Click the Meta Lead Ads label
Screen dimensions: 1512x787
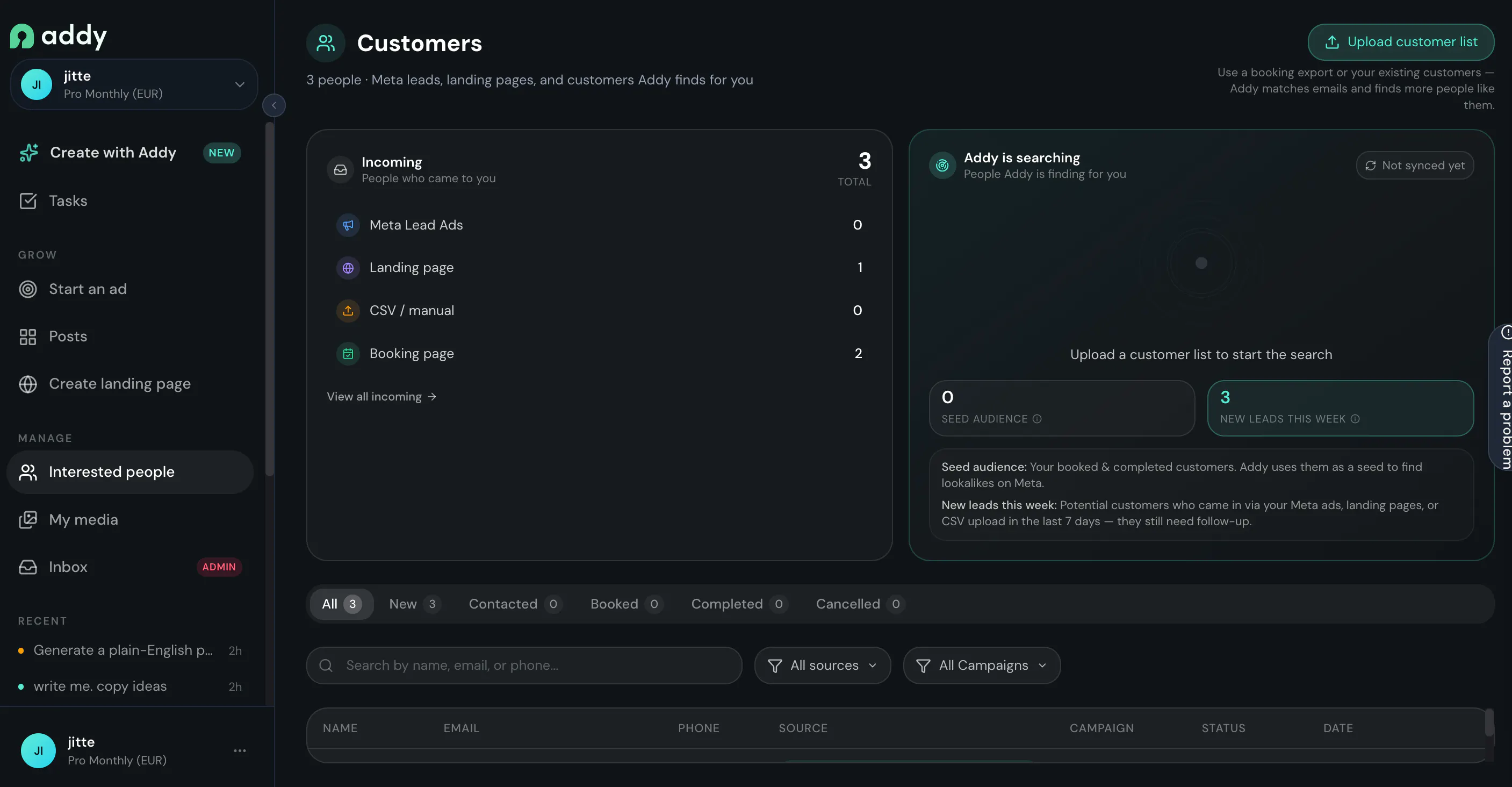(x=416, y=225)
